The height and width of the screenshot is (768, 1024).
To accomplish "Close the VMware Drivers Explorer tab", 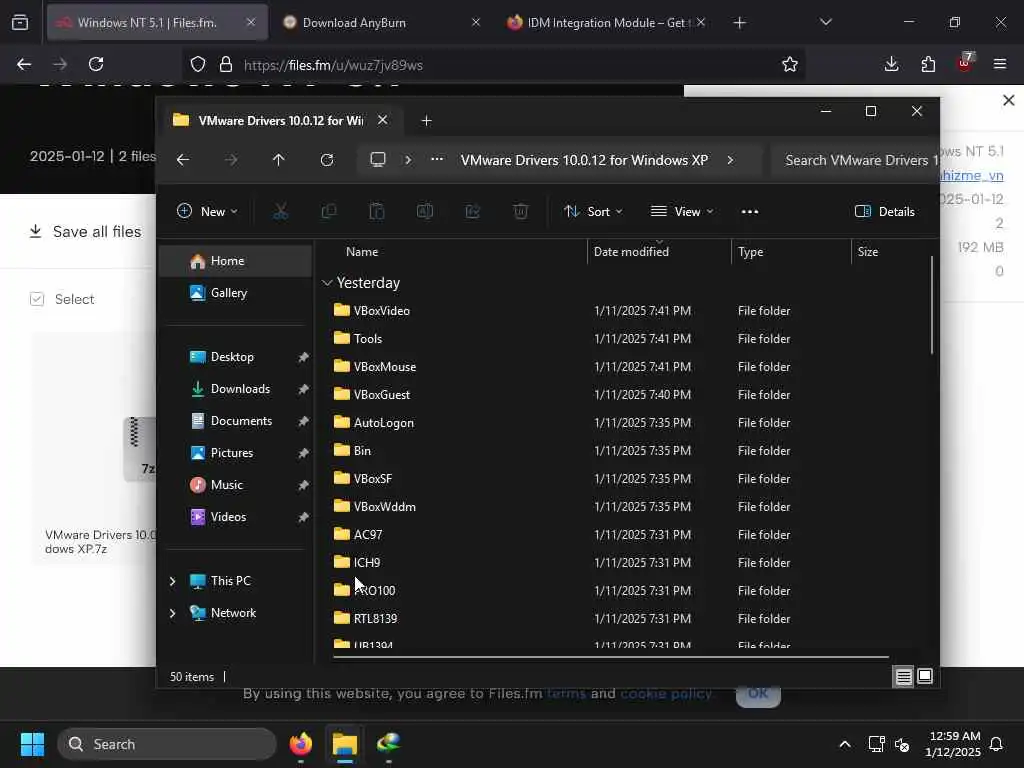I will point(383,120).
